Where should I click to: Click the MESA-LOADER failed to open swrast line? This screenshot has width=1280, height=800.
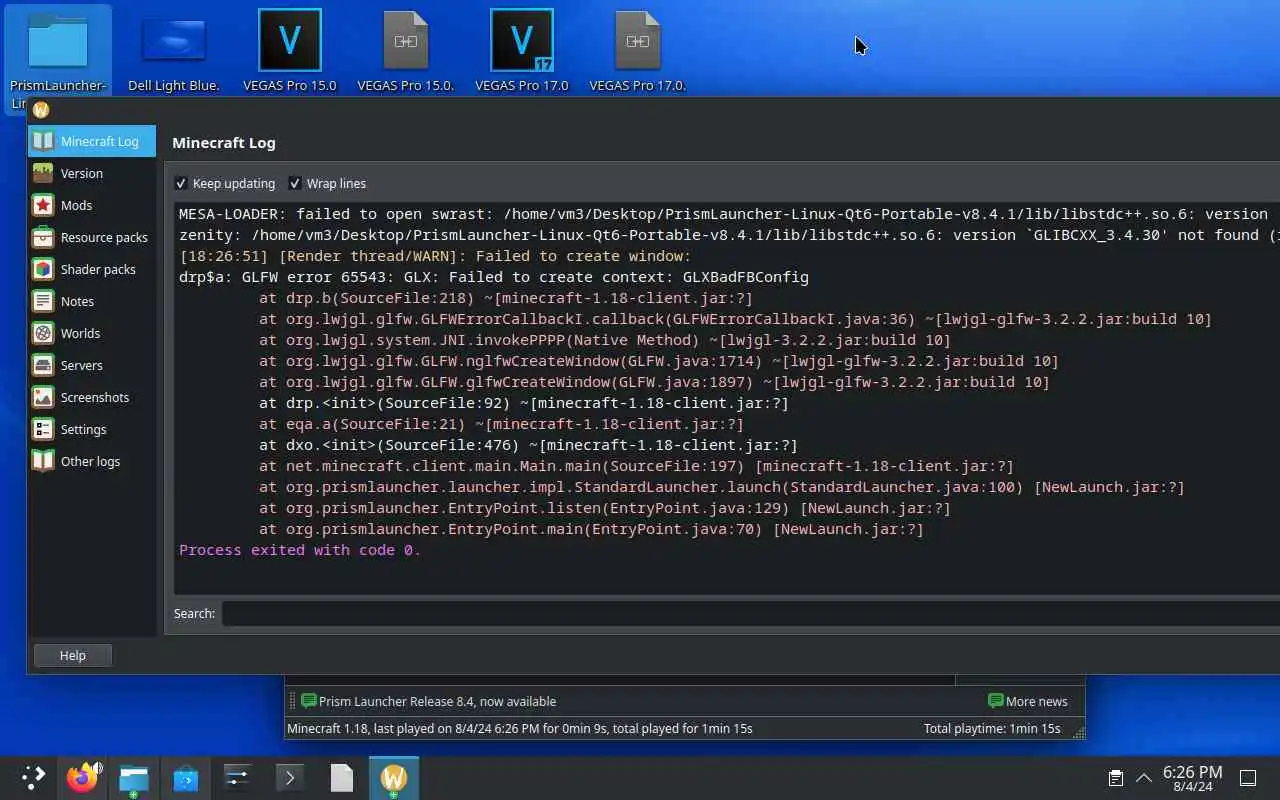point(725,214)
